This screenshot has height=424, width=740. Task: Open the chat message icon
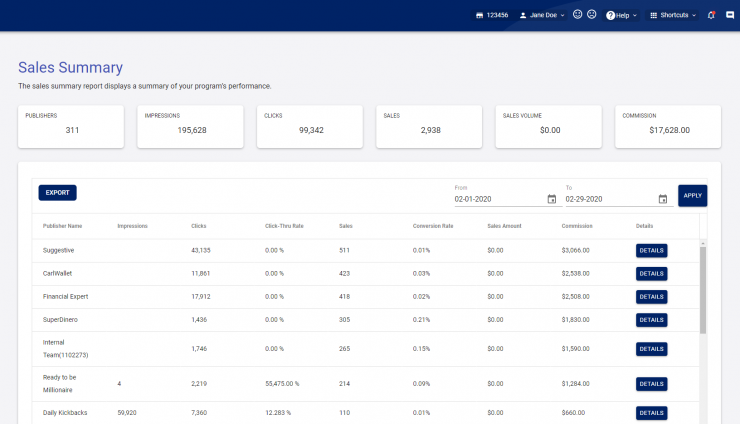730,15
